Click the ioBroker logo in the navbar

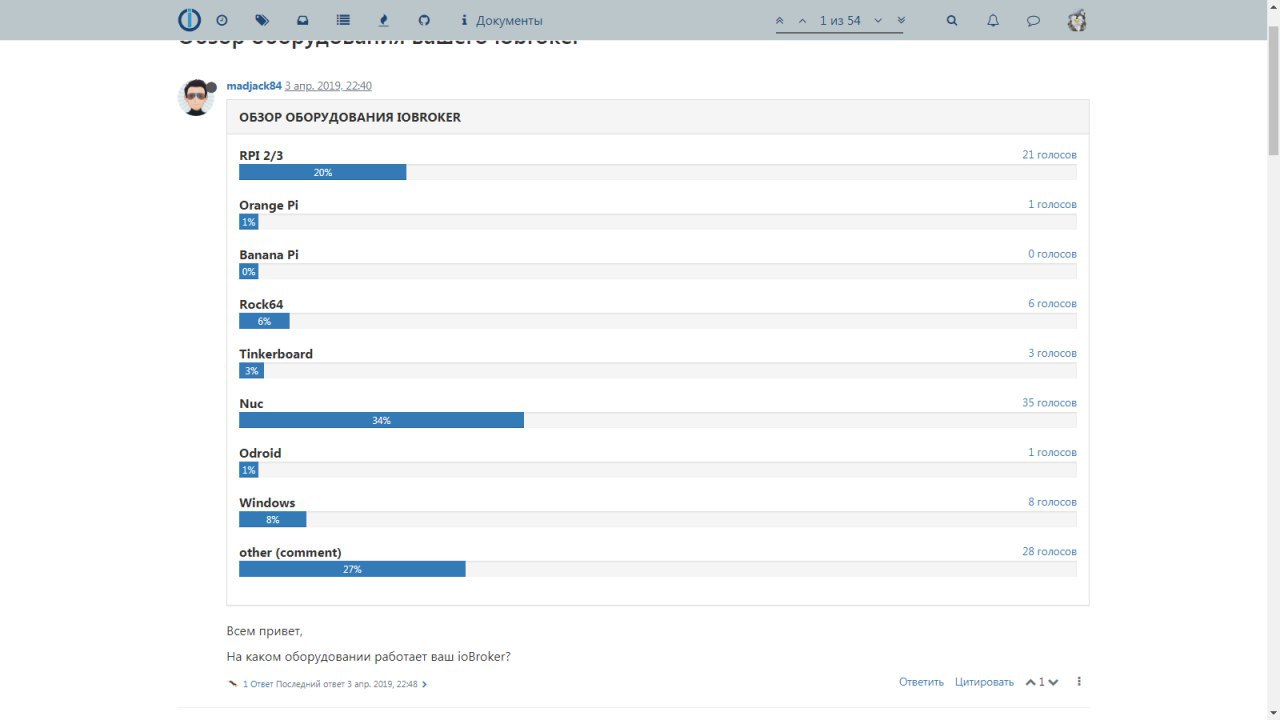[189, 20]
